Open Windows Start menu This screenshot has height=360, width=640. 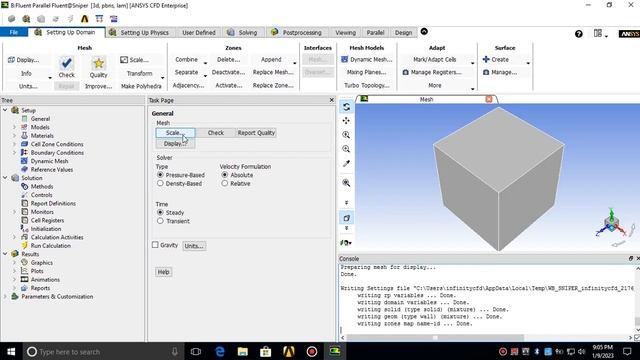point(11,351)
